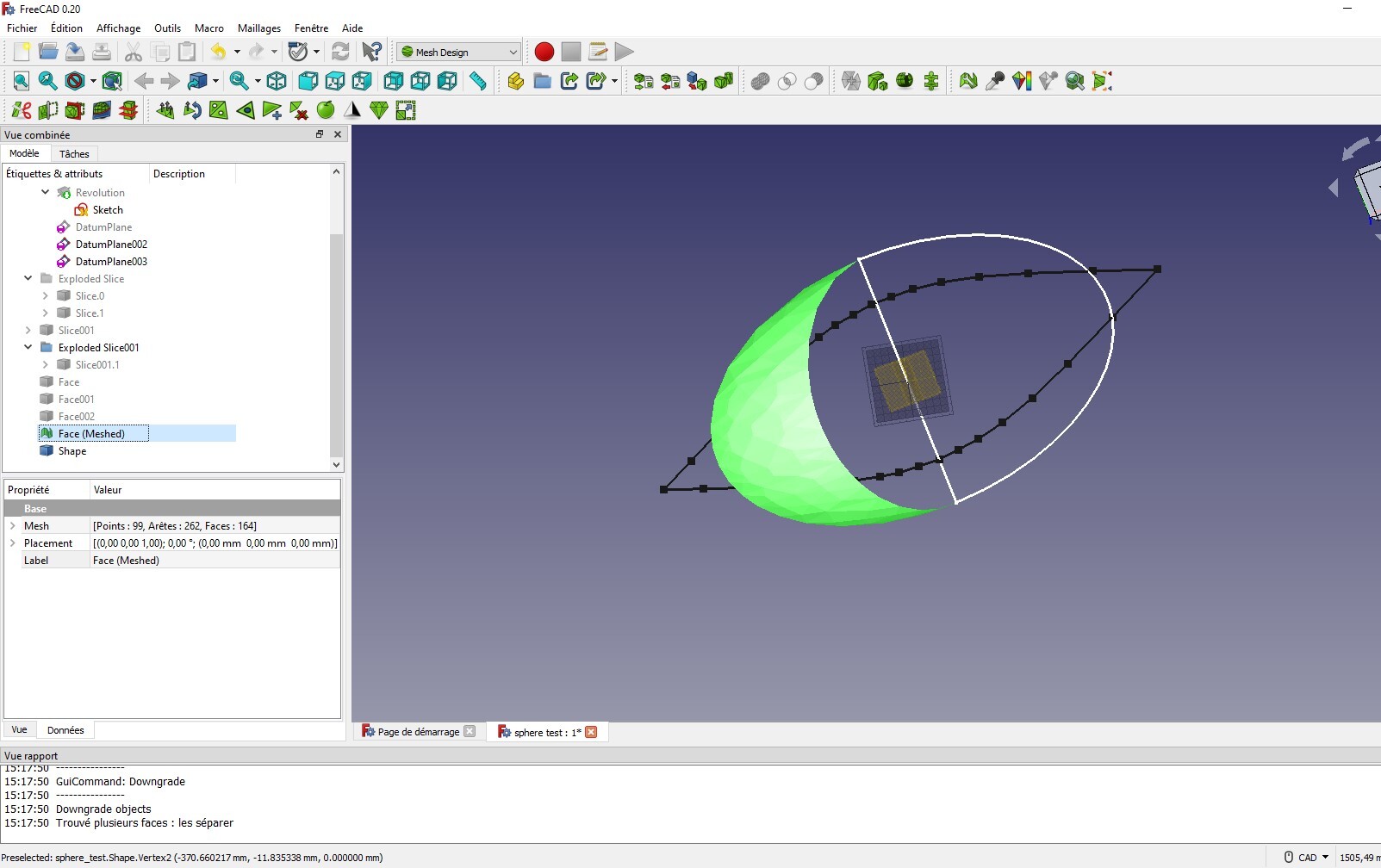Execute macro with play triangle icon

coord(624,52)
